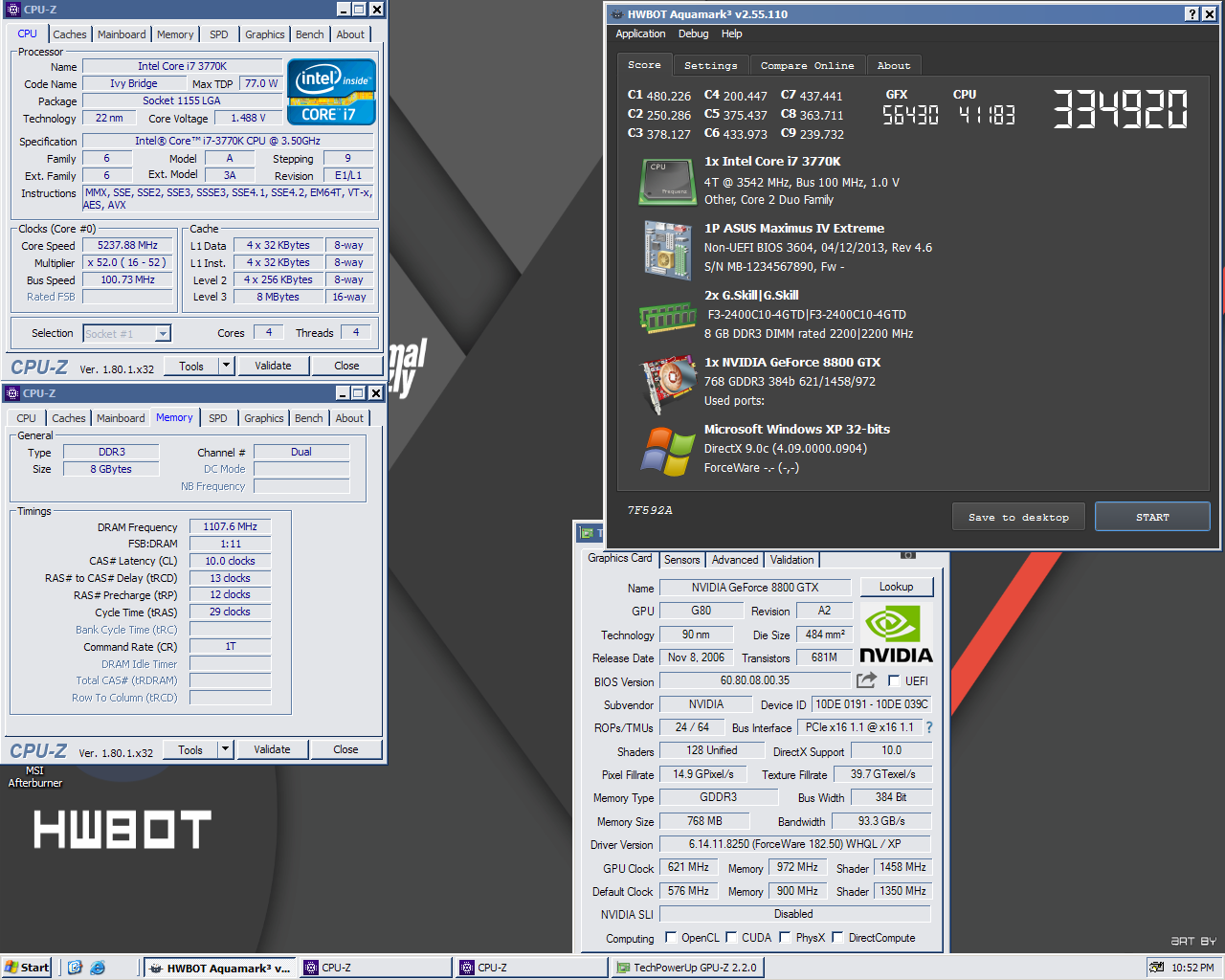
Task: Click the RAM module icon in Aquamark
Action: point(667,317)
